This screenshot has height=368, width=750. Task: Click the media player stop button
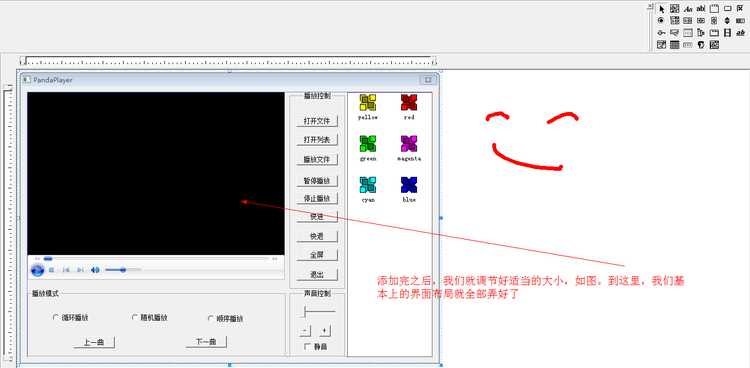pyautogui.click(x=51, y=270)
